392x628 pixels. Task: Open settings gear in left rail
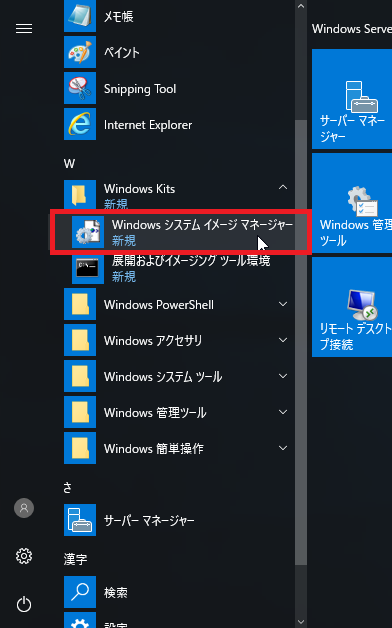coord(24,556)
